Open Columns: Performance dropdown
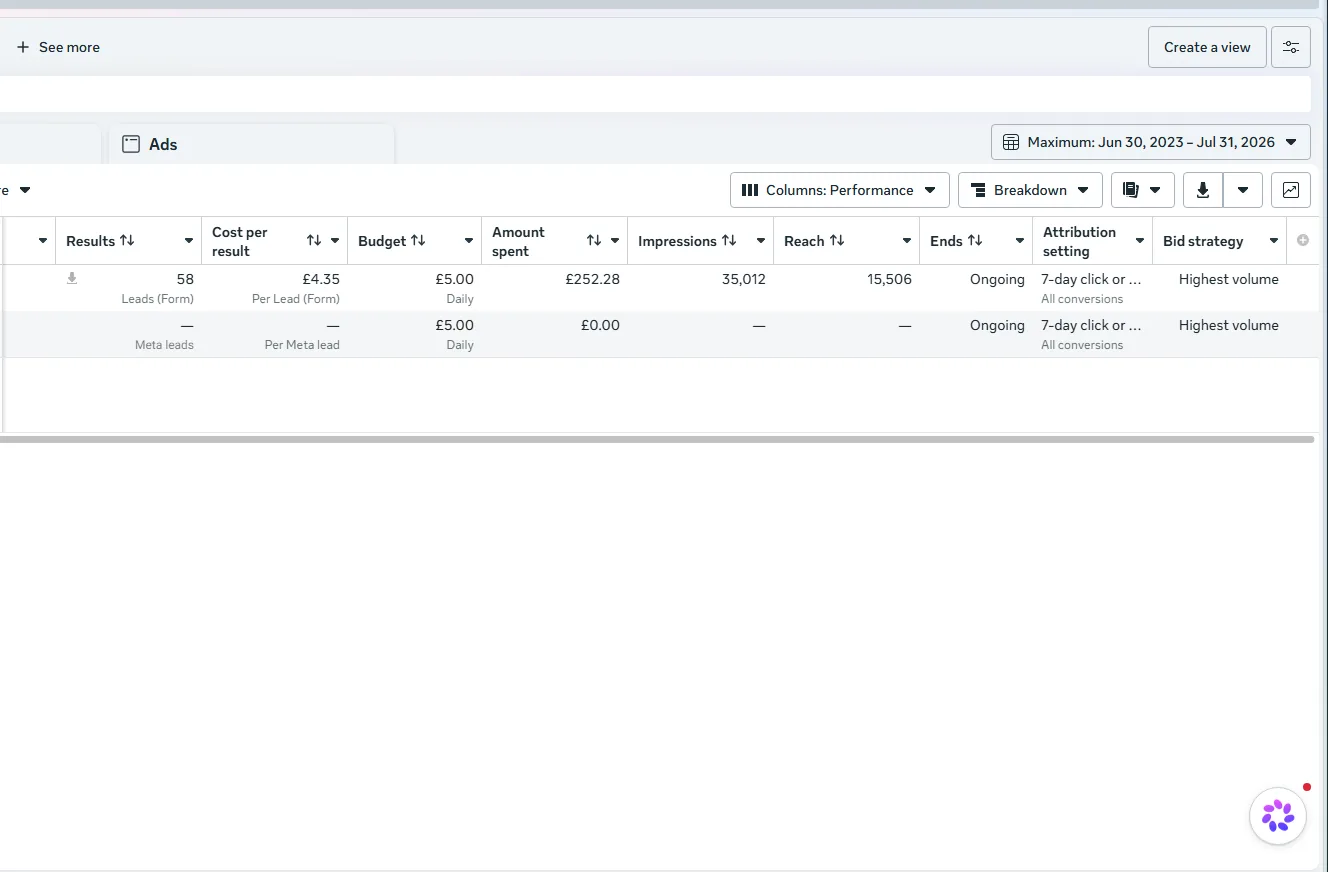The height and width of the screenshot is (872, 1328). 840,190
